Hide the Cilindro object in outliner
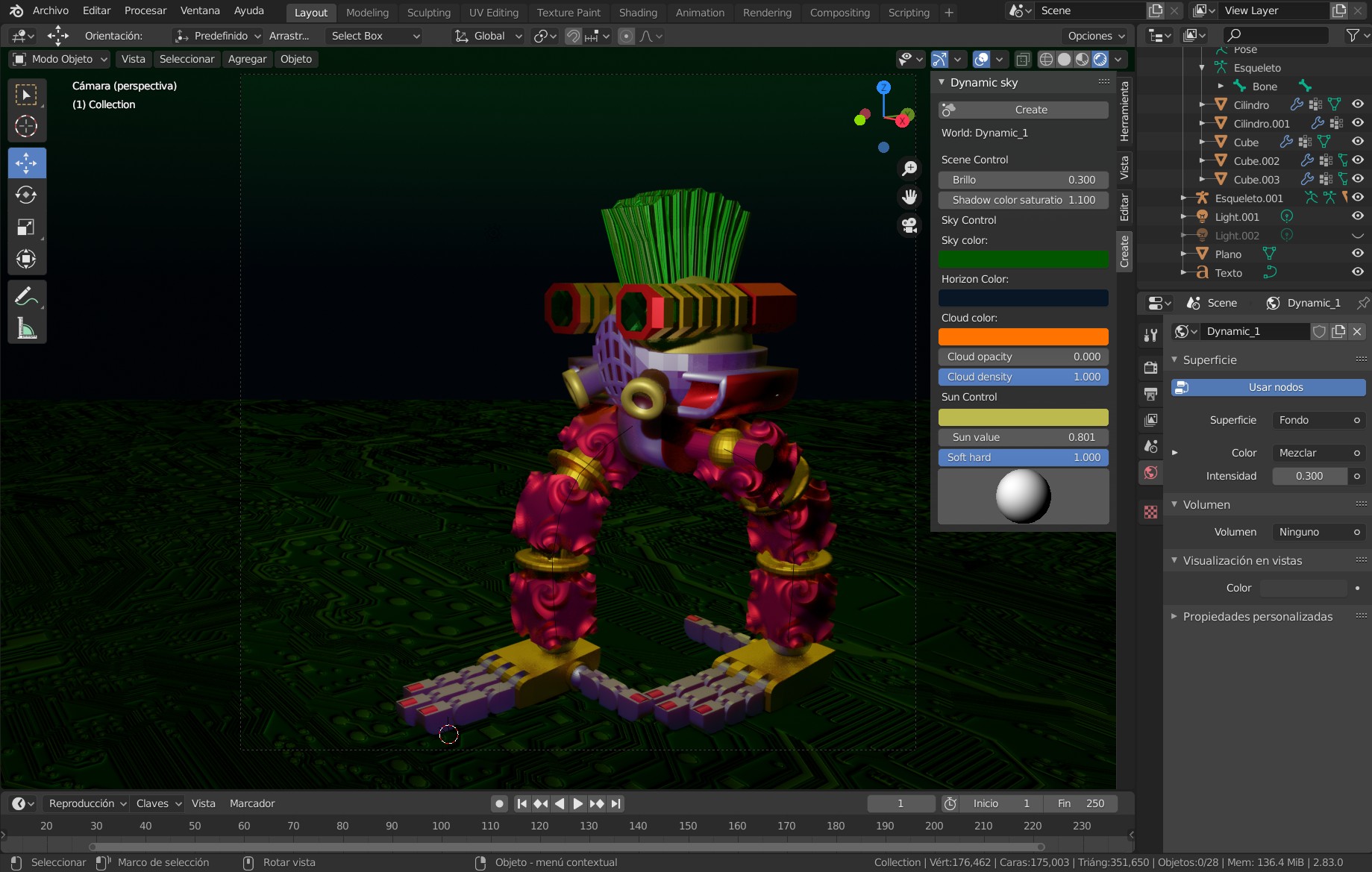This screenshot has width=1372, height=872. 1358,104
